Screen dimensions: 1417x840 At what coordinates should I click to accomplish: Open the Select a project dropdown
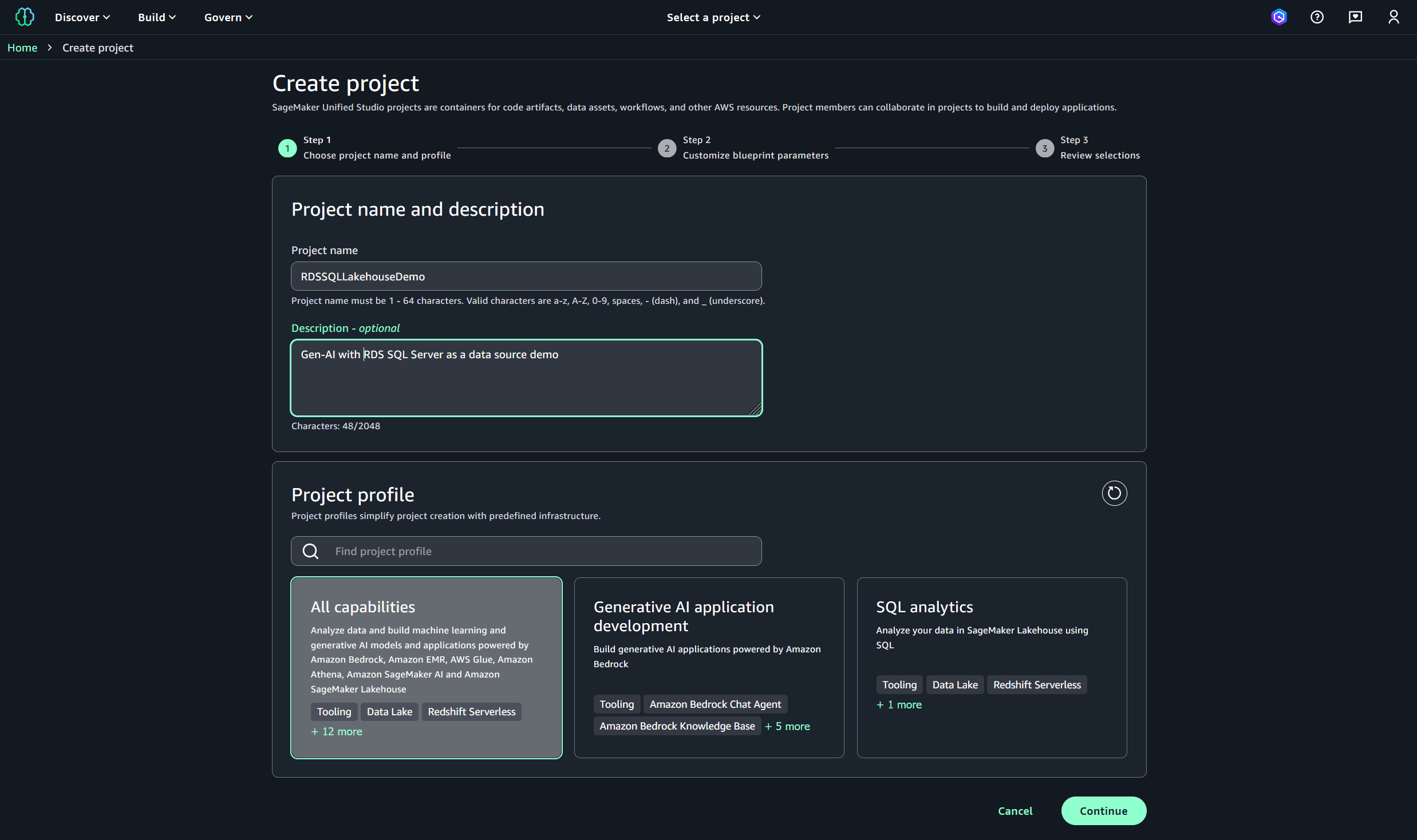[713, 17]
